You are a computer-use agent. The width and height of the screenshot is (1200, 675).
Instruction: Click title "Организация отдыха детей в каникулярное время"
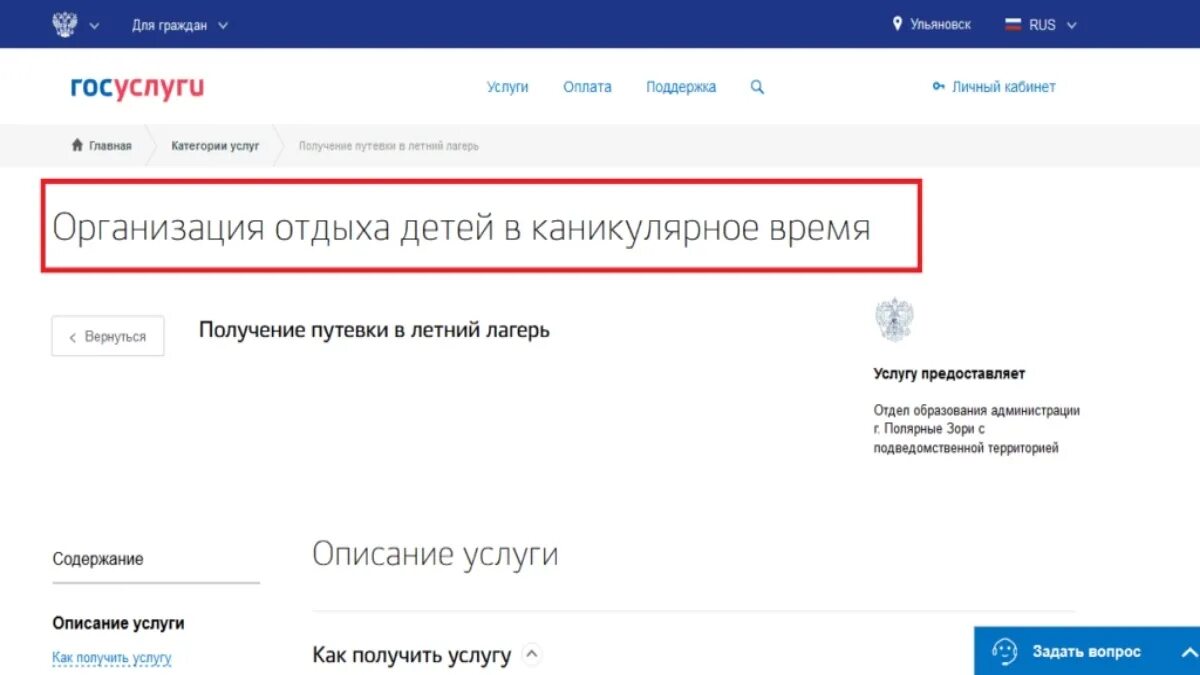pyautogui.click(x=461, y=228)
